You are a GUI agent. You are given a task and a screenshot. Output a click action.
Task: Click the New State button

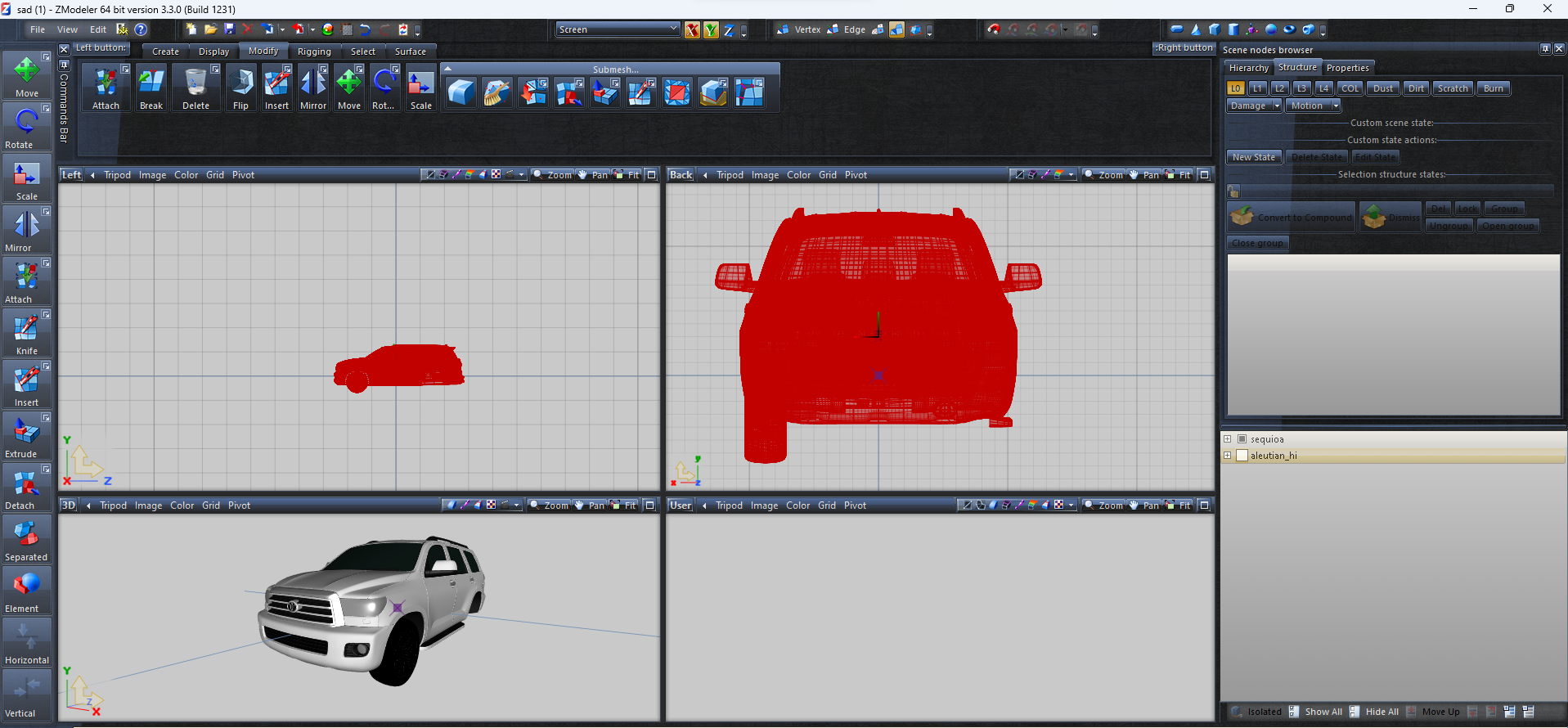coord(1253,157)
